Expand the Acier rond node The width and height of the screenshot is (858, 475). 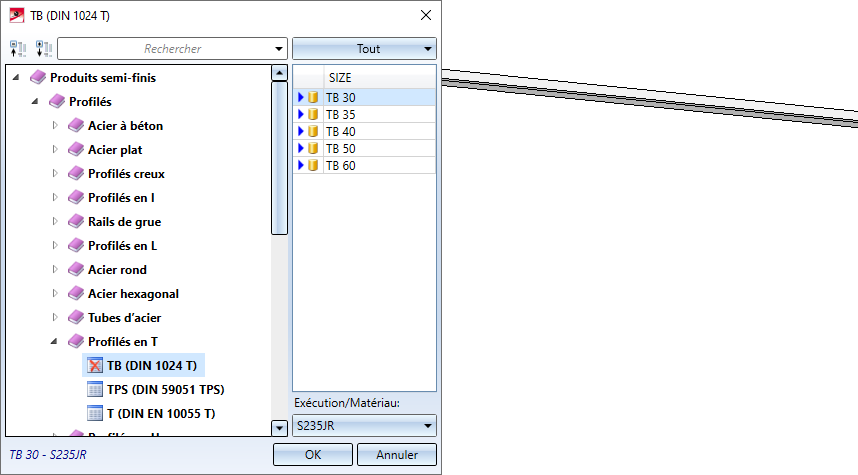coord(55,270)
